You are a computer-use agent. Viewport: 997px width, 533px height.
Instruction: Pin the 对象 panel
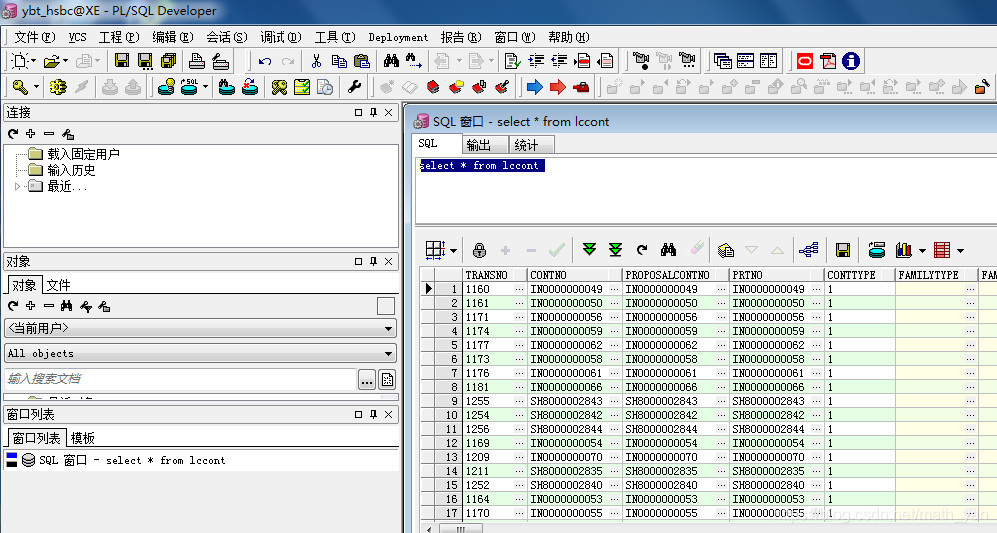373,261
